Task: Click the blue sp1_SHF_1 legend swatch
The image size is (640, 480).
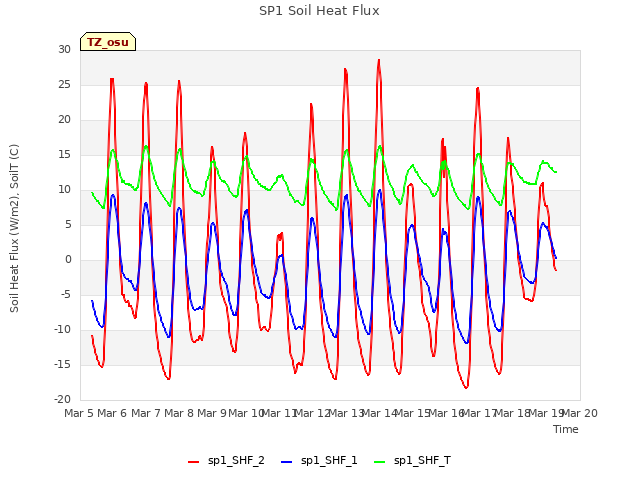Action: (x=287, y=462)
